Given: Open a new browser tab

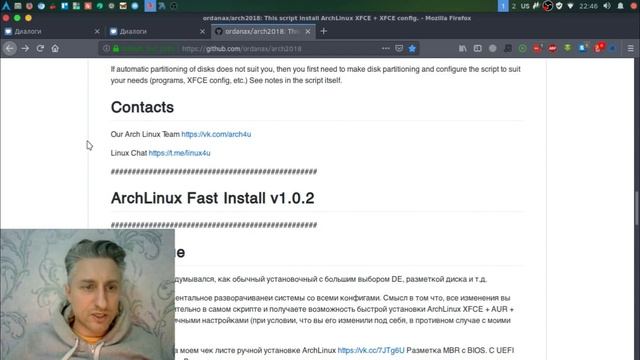Looking at the screenshot, I should (x=324, y=31).
